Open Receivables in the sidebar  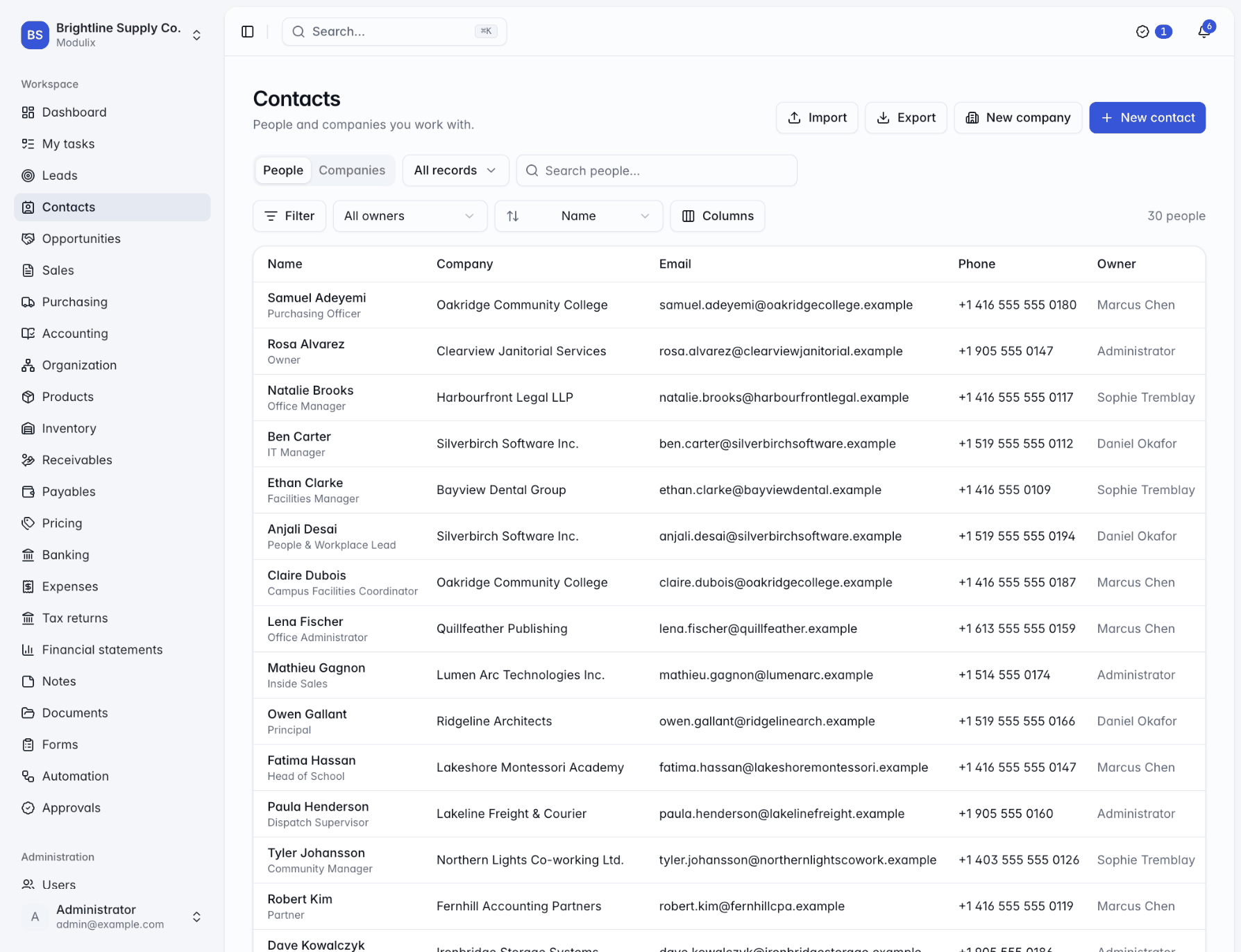tap(112, 460)
